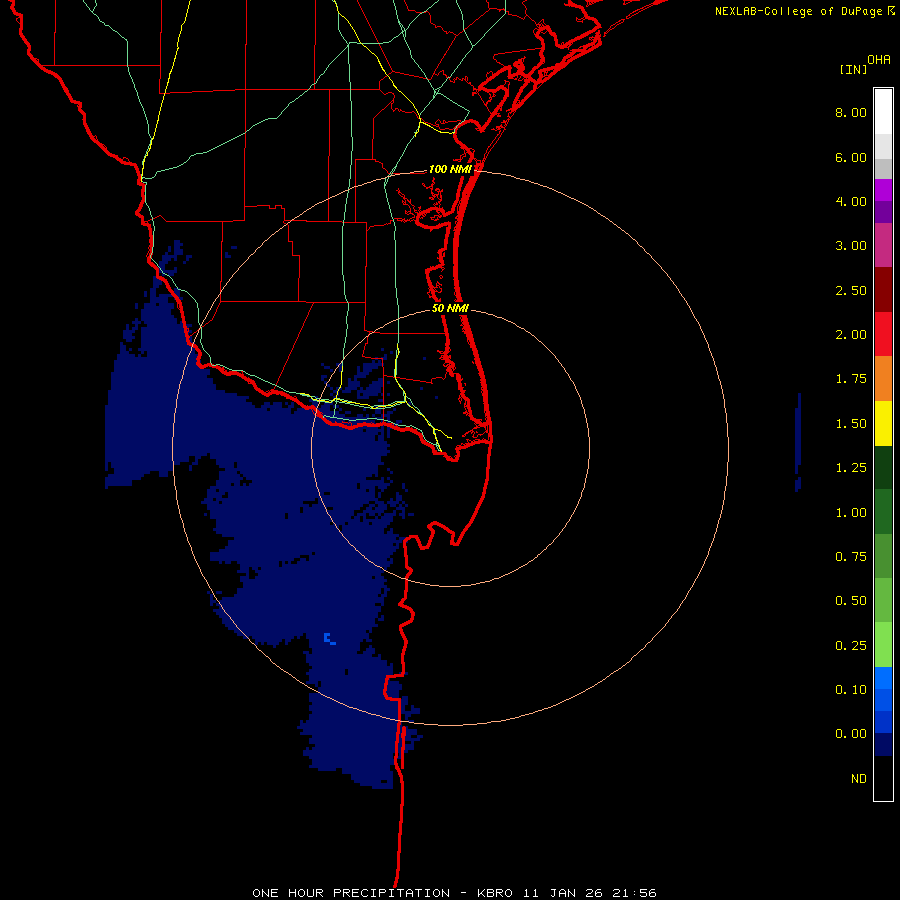This screenshot has width=900, height=900.
Task: Click the 1.25 legend value
Action: [x=851, y=468]
